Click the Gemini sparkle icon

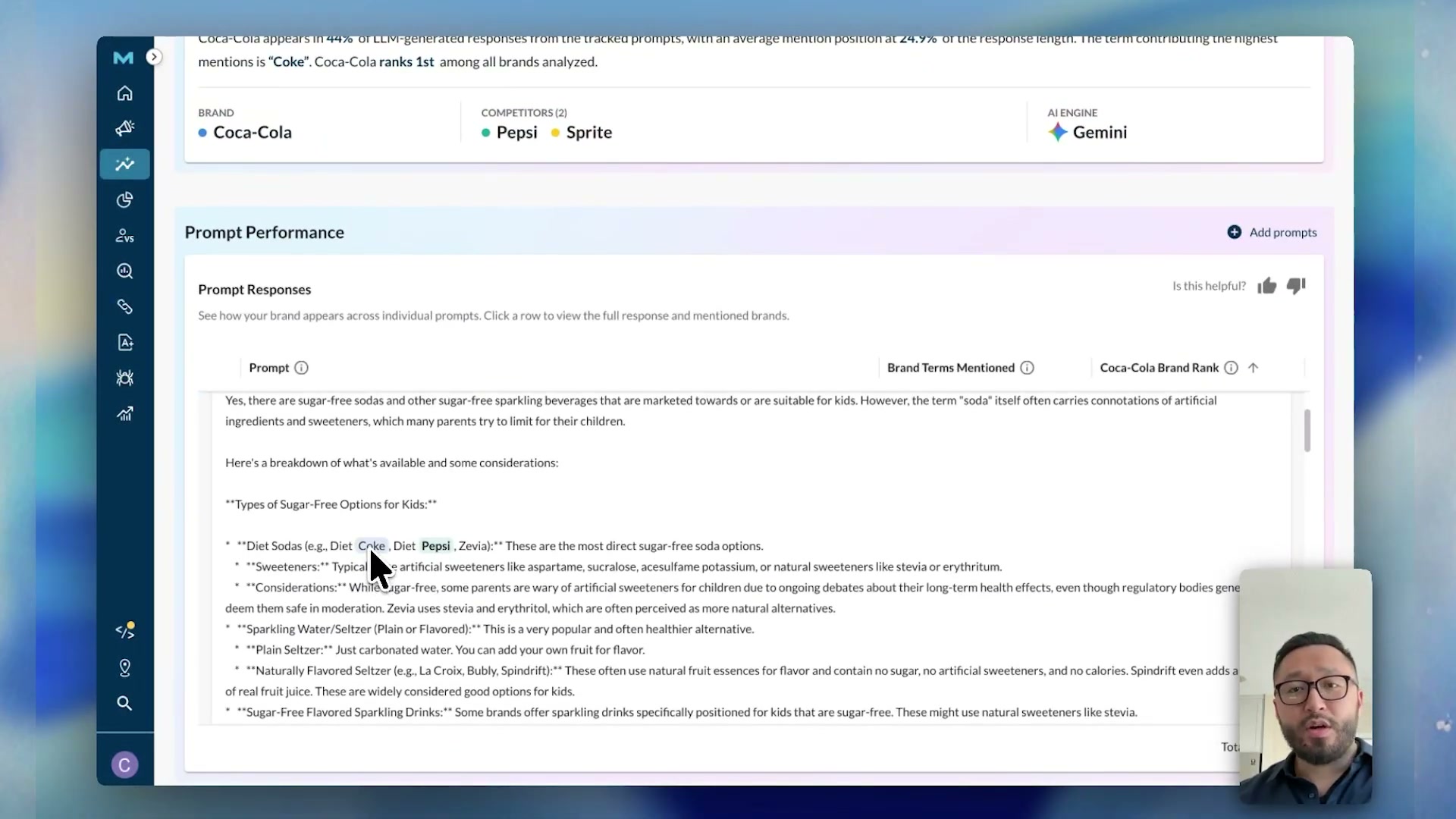pyautogui.click(x=1058, y=132)
